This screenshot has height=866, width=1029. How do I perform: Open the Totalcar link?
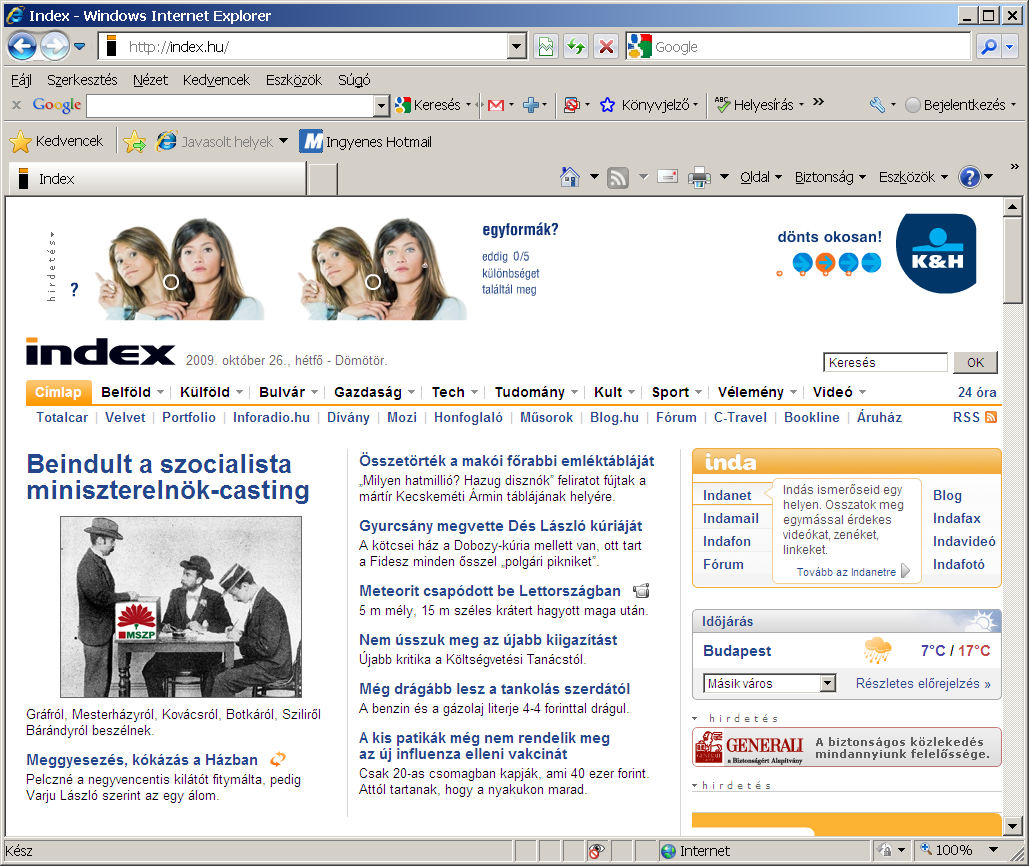[x=62, y=417]
